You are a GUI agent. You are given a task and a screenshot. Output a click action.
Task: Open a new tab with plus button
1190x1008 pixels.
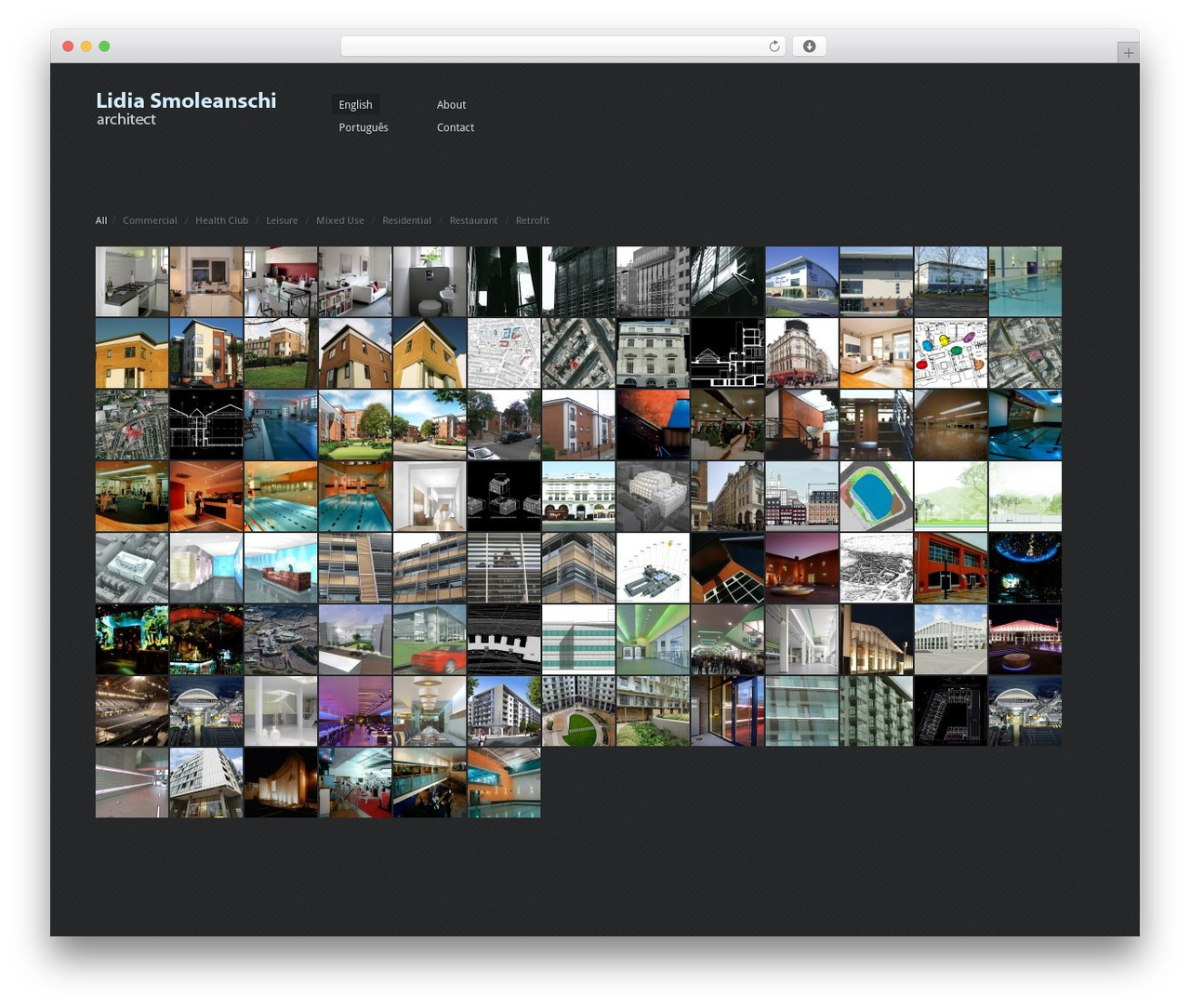point(1128,53)
